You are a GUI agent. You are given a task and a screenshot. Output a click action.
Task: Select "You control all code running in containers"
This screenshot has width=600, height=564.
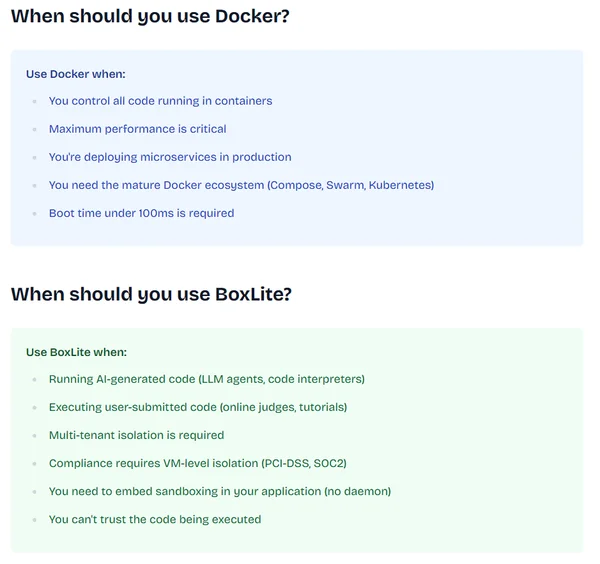(160, 101)
